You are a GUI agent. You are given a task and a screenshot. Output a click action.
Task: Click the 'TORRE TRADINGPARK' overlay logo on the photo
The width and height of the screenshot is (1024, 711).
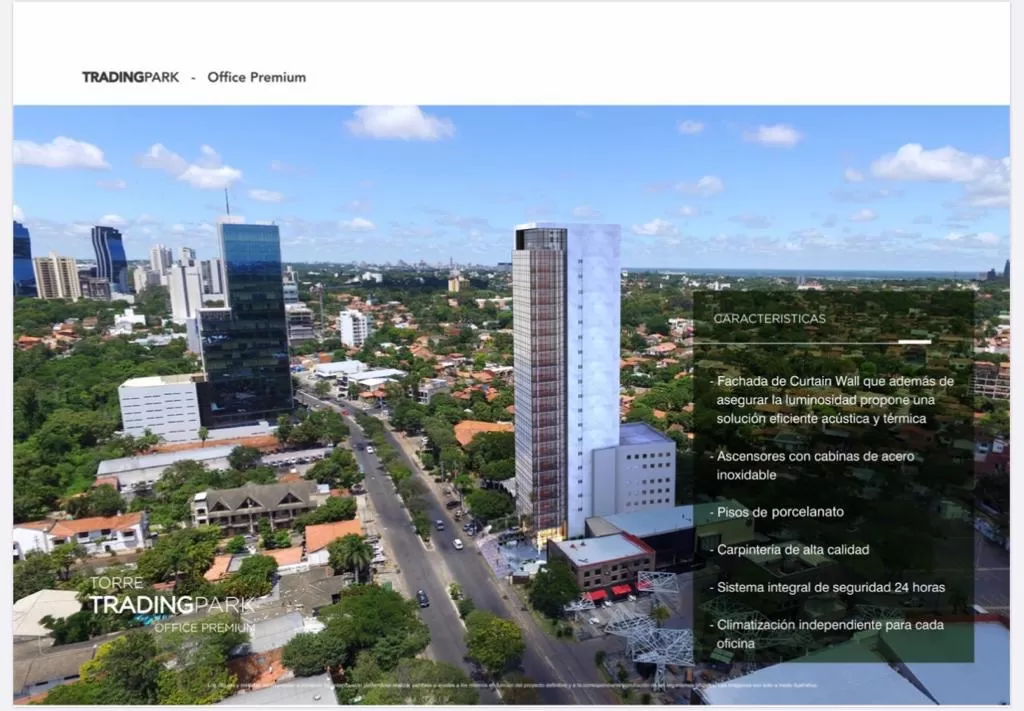[x=172, y=597]
